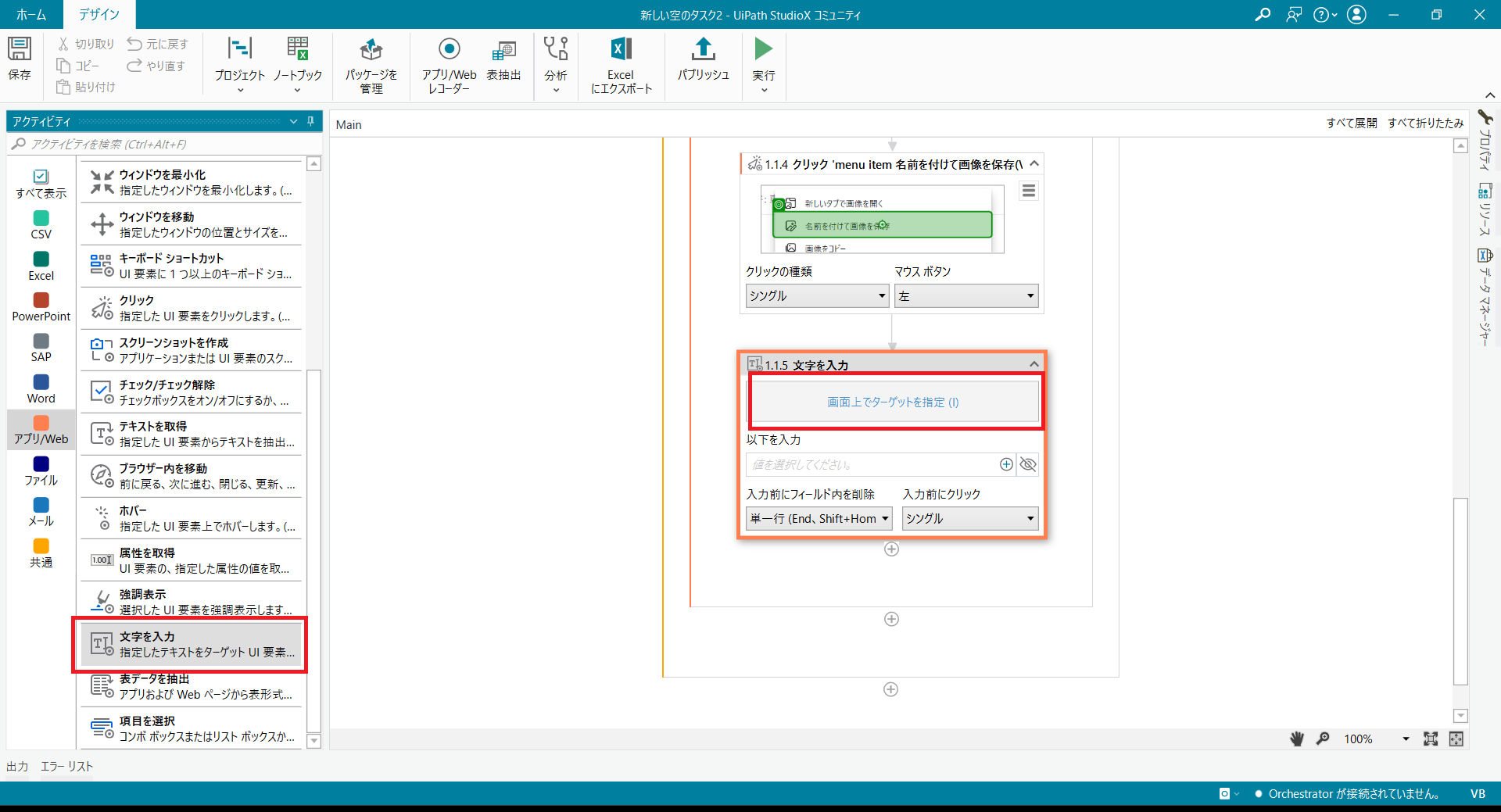Toggle the hidden-text eye icon in input field
This screenshot has height=812, width=1501.
(x=1028, y=464)
